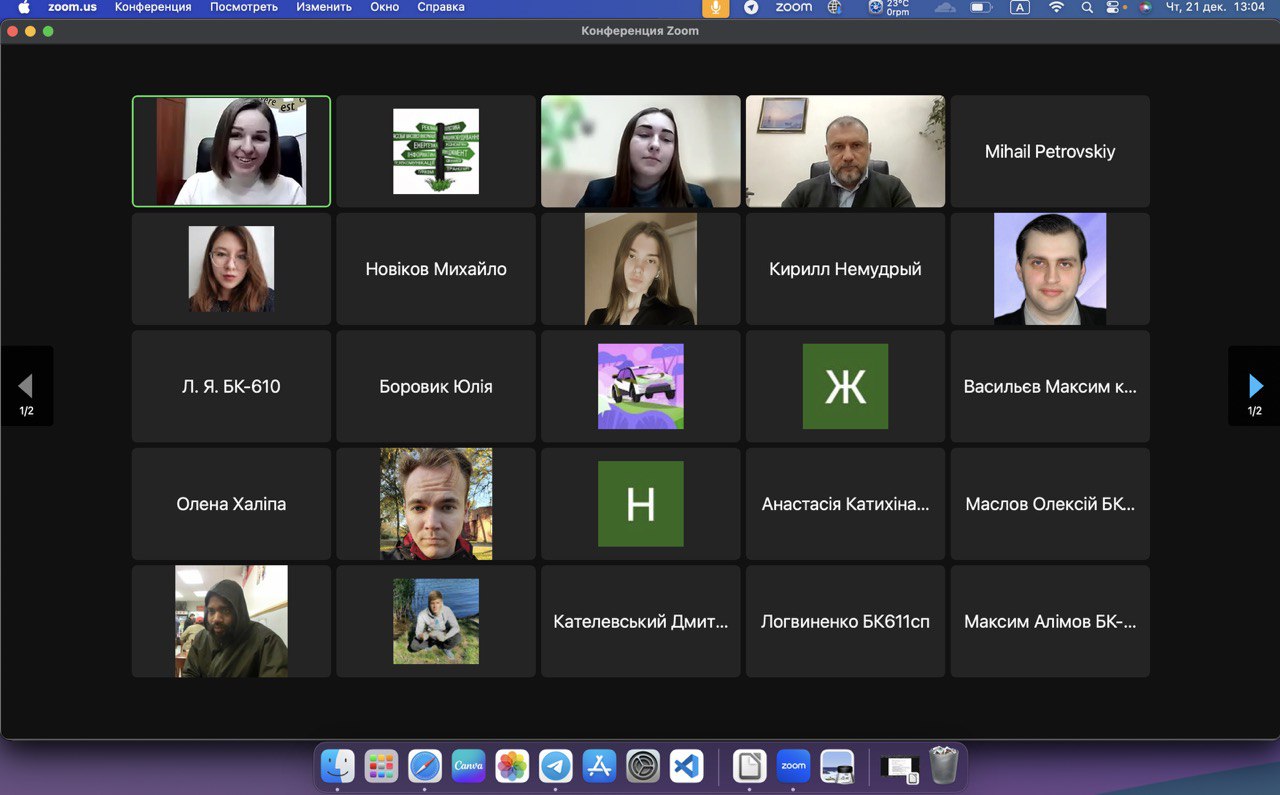Viewport: 1280px width, 795px height.
Task: Expand the Окно menu
Action: tap(384, 7)
